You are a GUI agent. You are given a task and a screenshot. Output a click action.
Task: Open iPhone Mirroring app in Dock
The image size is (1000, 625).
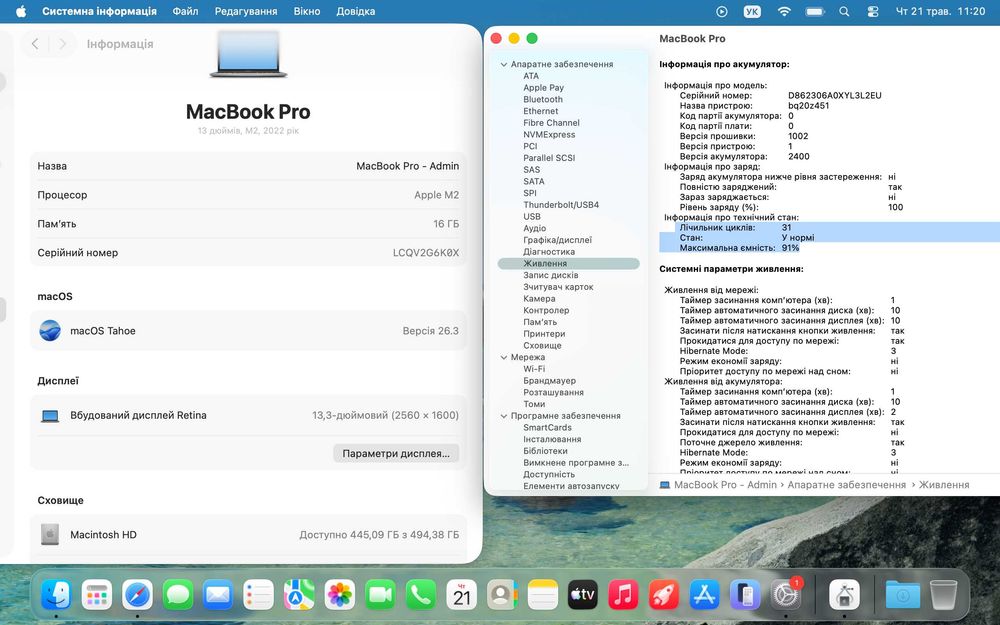click(x=745, y=596)
